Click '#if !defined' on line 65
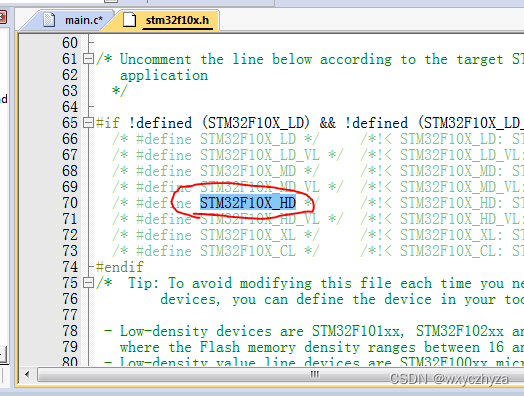This screenshot has width=524, height=396. [144, 123]
